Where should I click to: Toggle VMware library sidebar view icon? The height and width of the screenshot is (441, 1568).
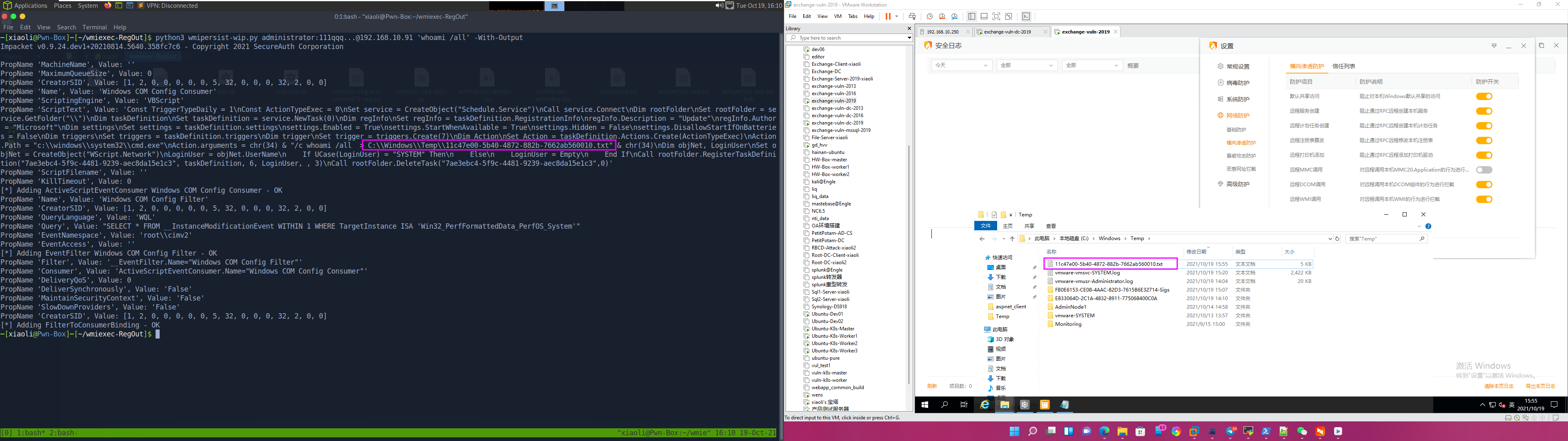[x=971, y=16]
